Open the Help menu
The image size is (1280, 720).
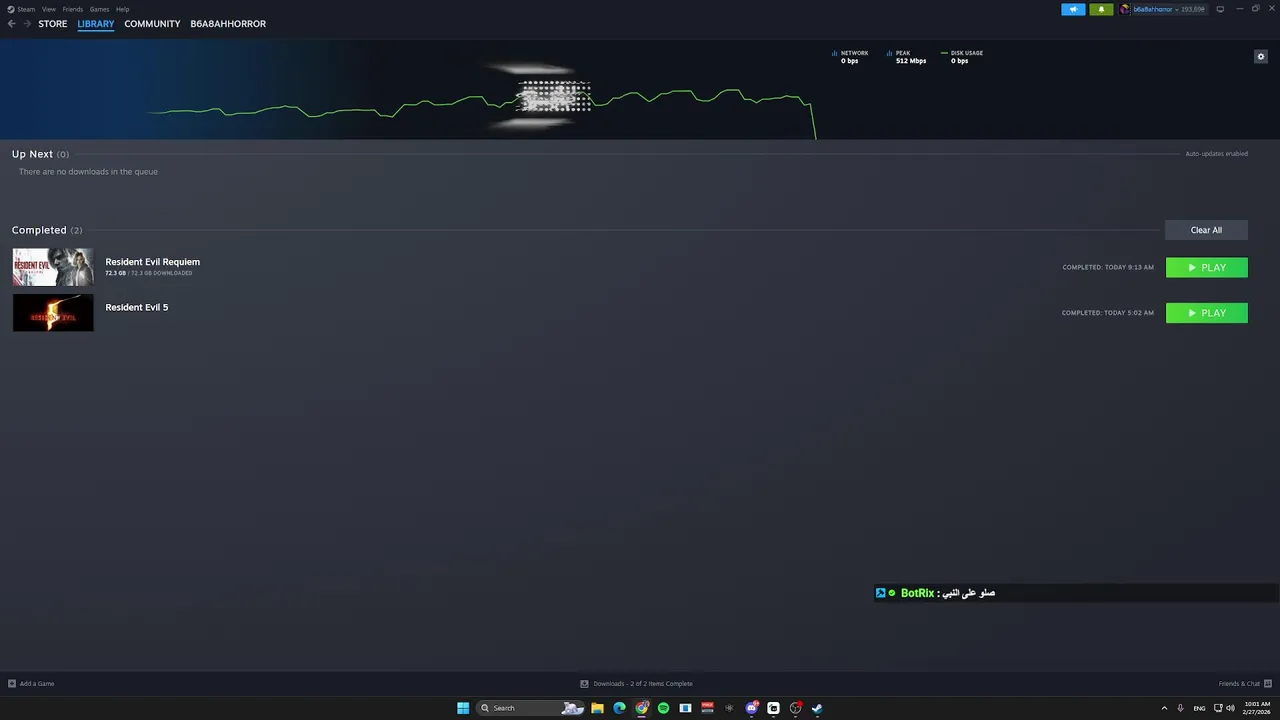(x=122, y=9)
